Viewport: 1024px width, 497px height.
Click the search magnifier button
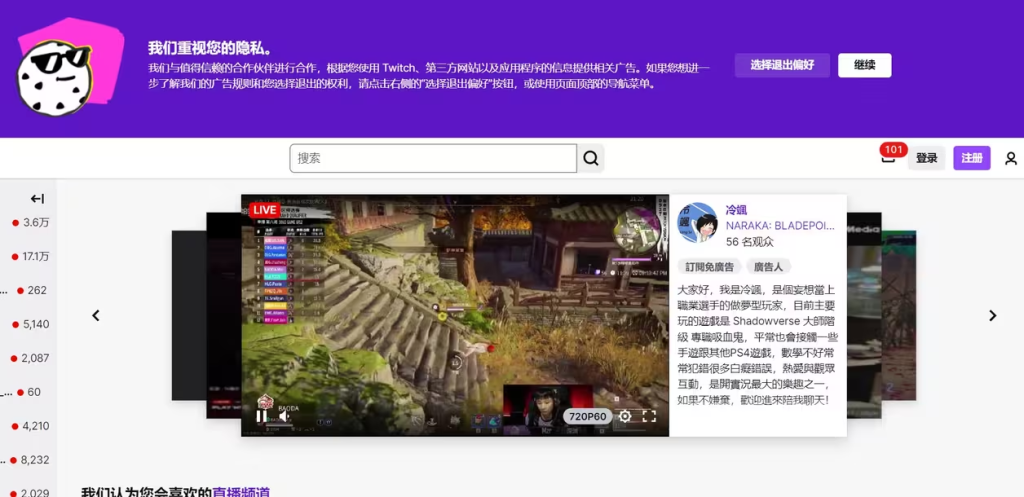point(590,158)
